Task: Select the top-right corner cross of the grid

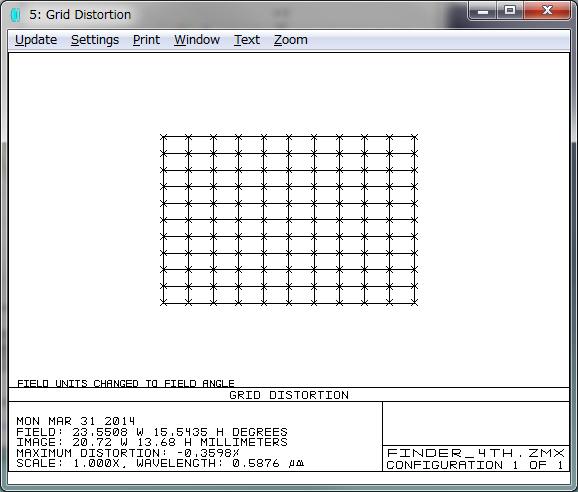Action: point(415,137)
